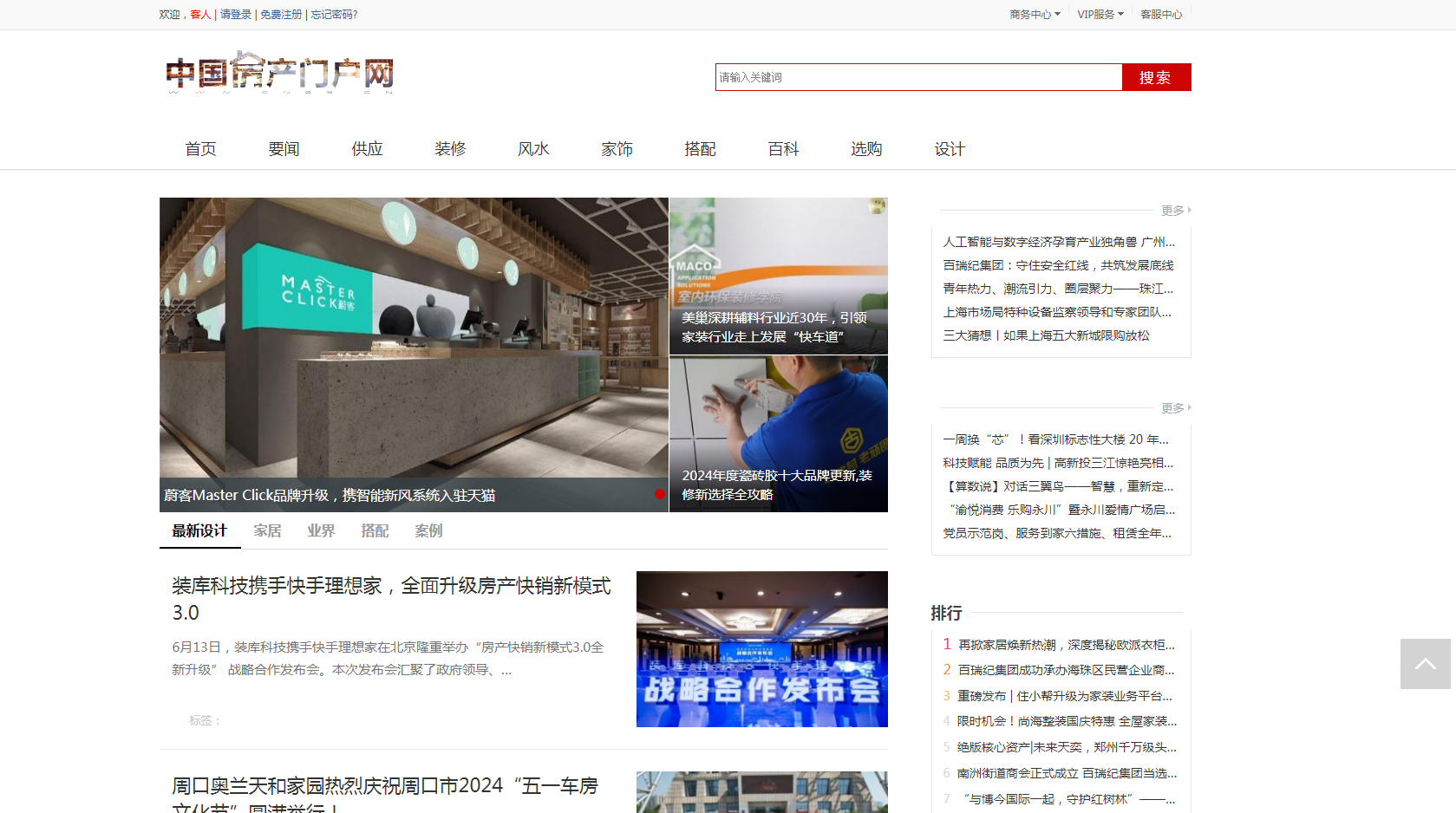Click the 忘记密码? link
1456x813 pixels.
point(334,15)
